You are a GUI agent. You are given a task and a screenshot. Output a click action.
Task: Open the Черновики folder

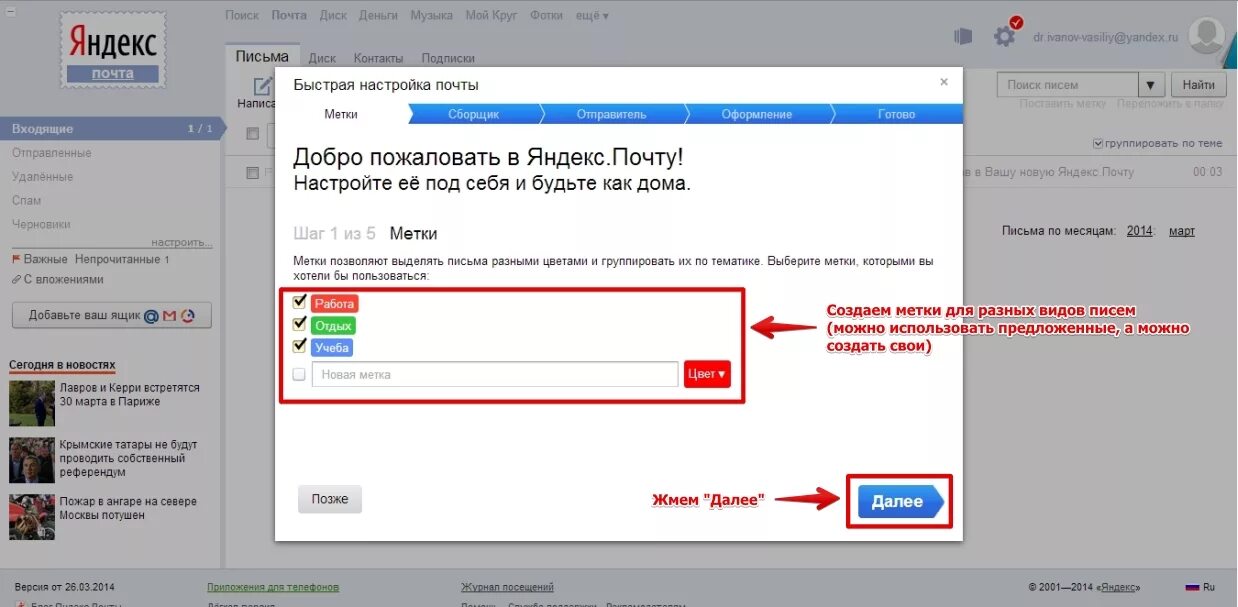(x=41, y=225)
